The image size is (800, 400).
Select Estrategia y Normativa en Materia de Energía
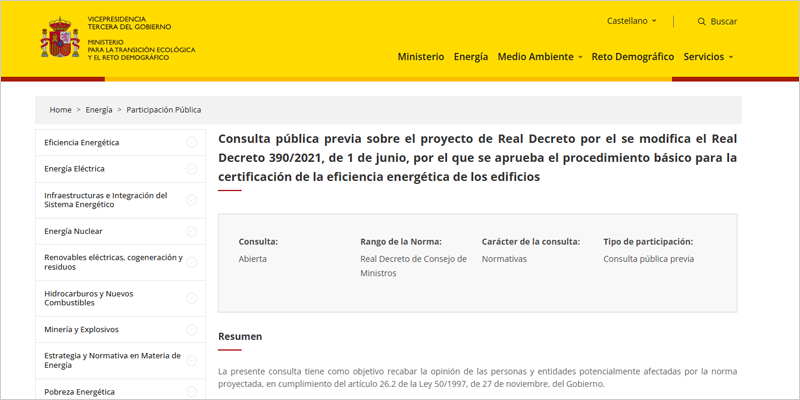pos(112,360)
